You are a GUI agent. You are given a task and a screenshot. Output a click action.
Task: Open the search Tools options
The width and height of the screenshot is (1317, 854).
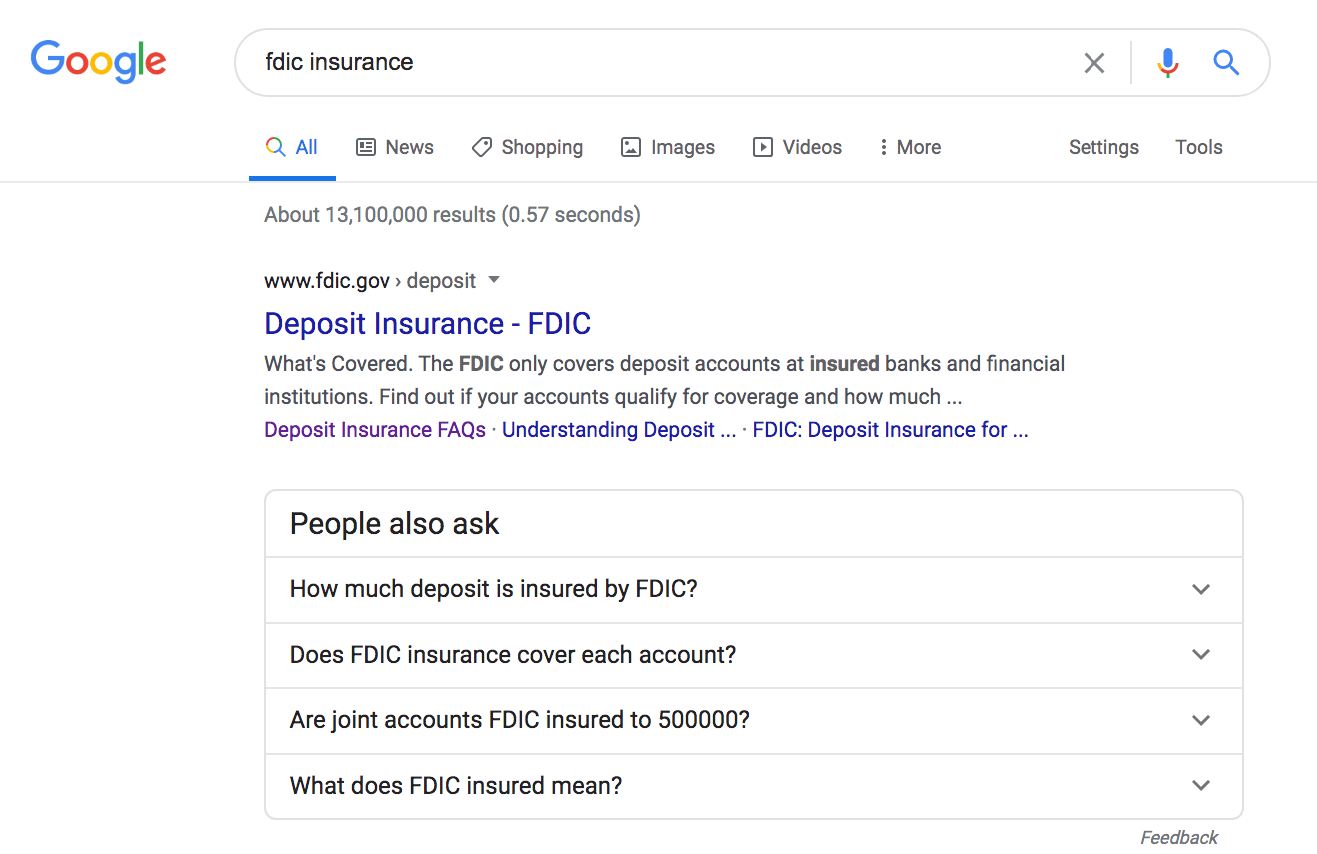1199,147
